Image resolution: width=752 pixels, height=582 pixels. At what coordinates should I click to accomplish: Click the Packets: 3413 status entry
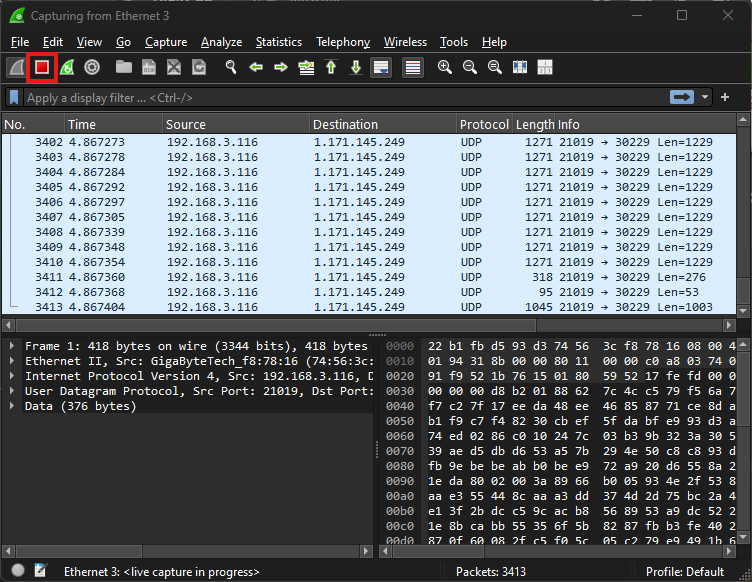491,571
